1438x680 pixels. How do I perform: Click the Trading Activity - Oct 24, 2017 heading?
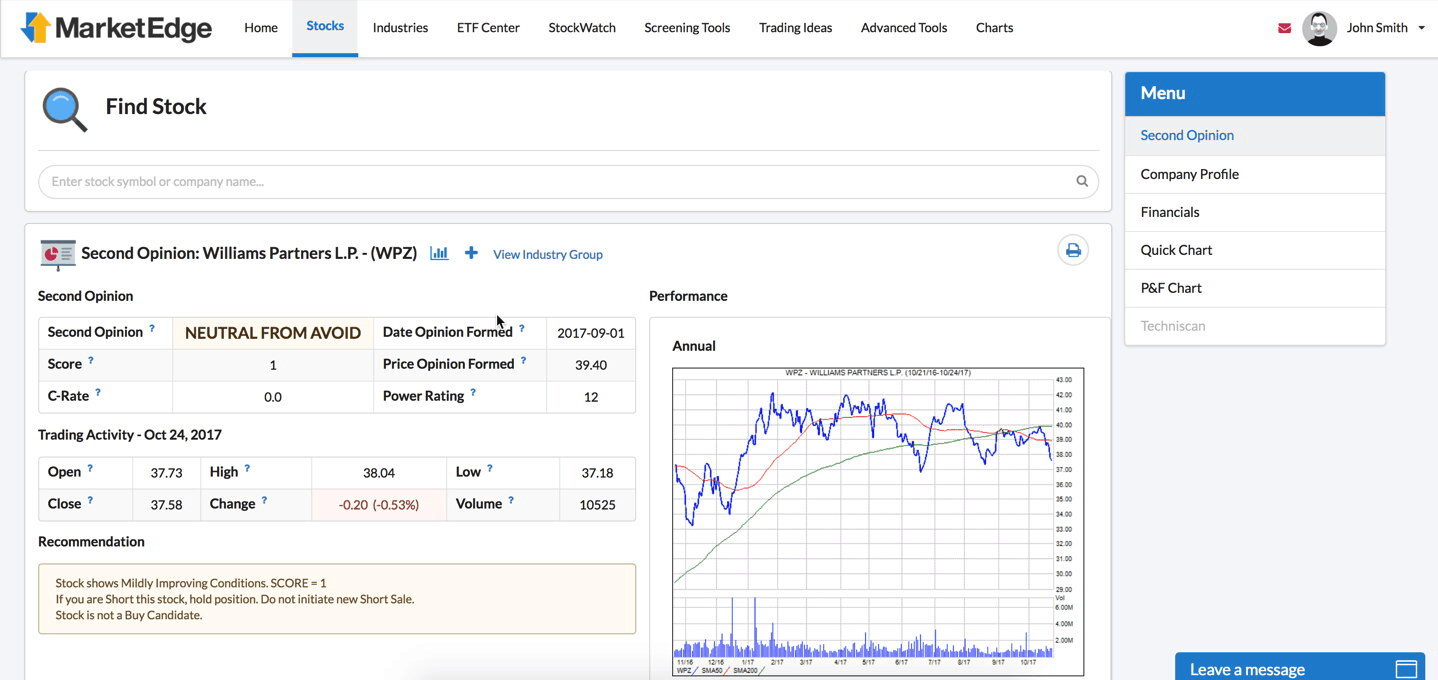point(130,435)
